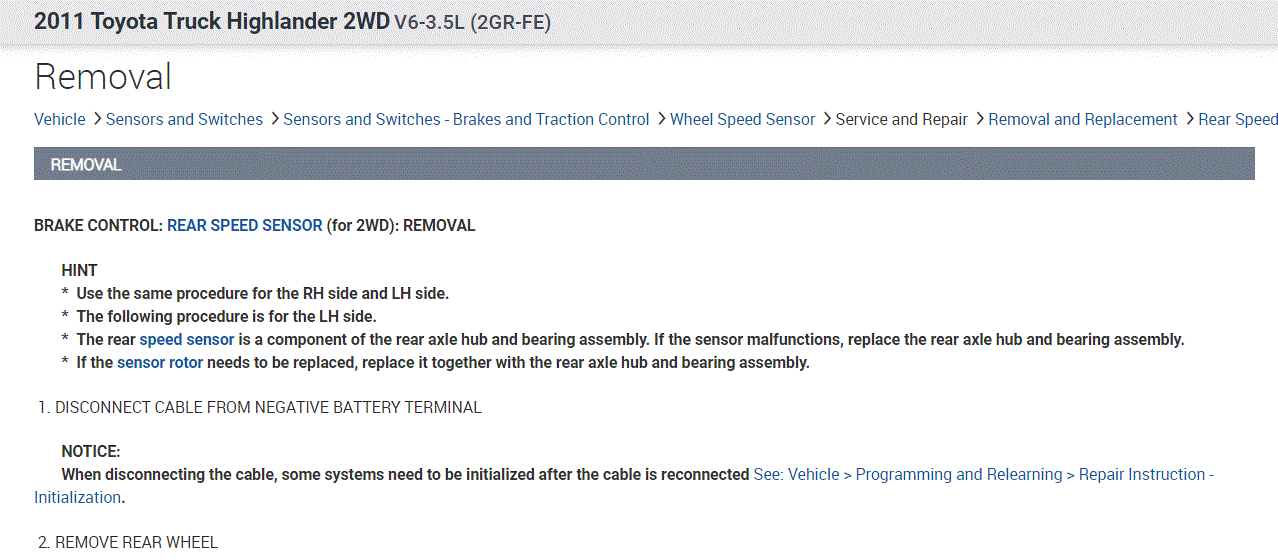Open the Vehicle breadcrumb link
Screen dimensions: 1278x559
coord(59,119)
